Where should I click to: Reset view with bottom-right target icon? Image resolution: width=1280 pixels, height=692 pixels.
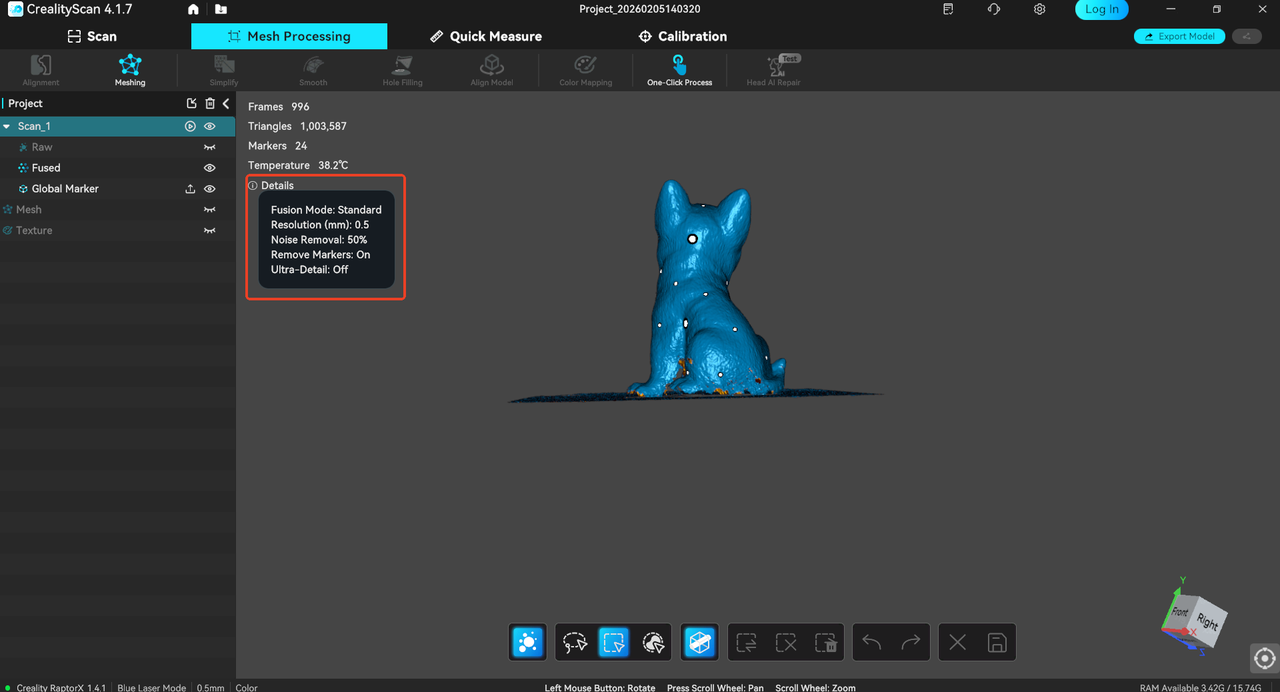(x=1264, y=658)
